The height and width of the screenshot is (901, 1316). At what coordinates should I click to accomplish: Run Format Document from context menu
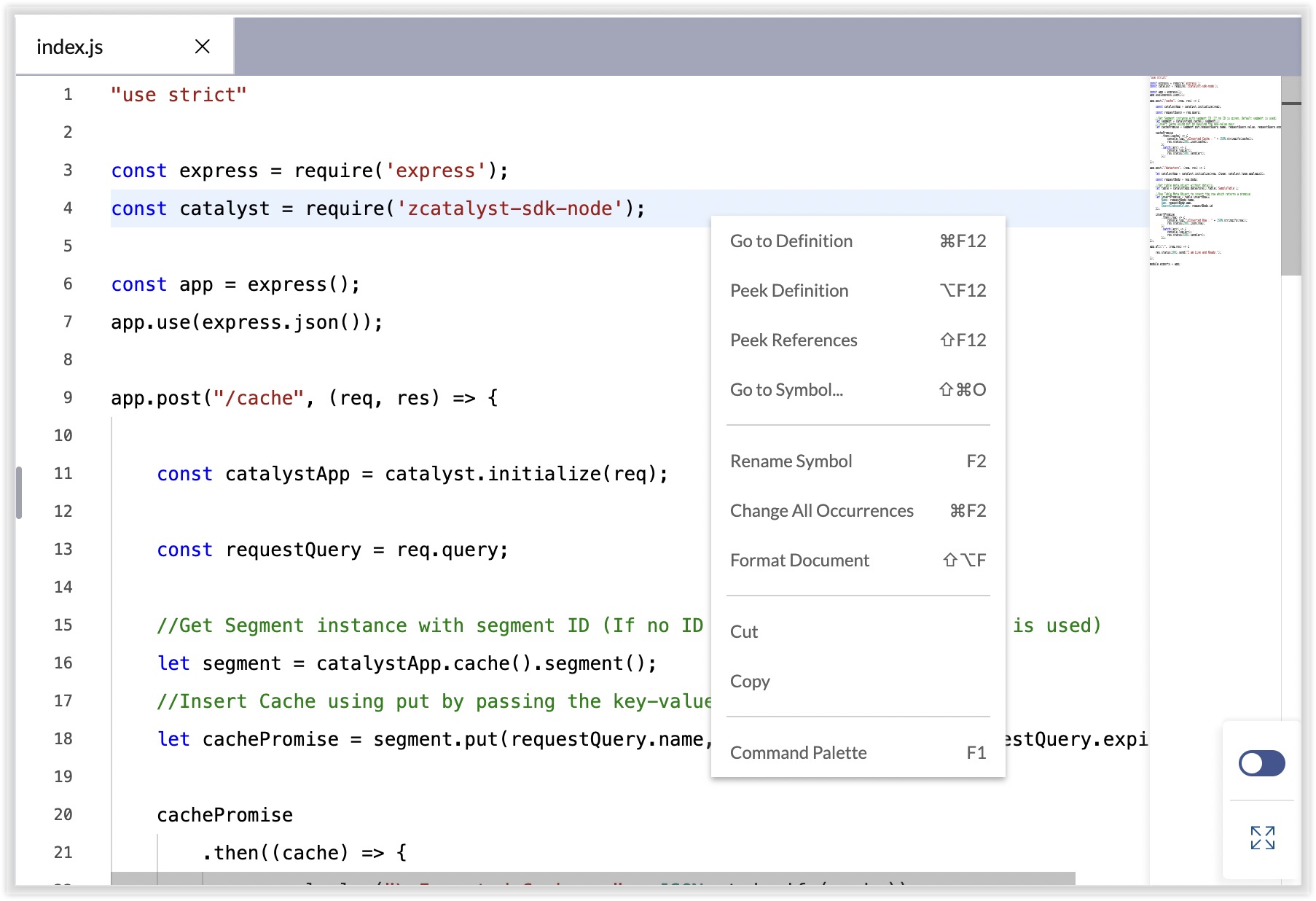pos(858,561)
